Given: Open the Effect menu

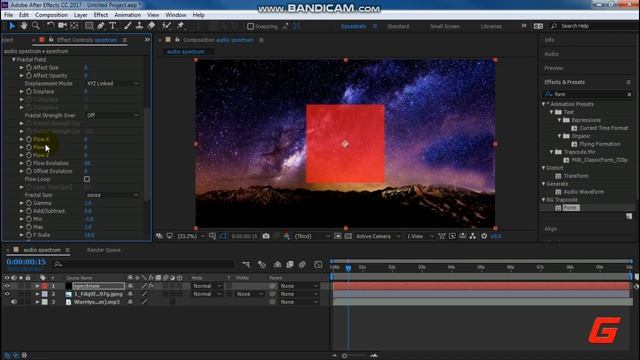Looking at the screenshot, I should pos(101,15).
